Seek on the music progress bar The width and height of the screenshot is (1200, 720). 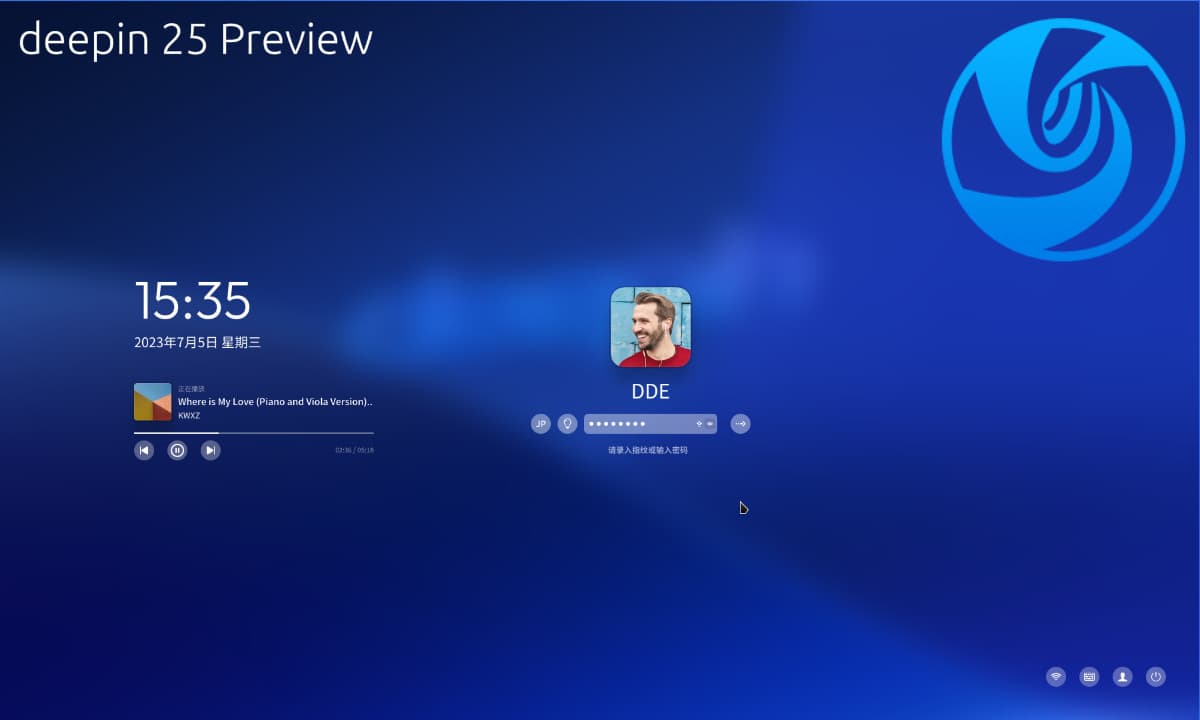point(254,433)
